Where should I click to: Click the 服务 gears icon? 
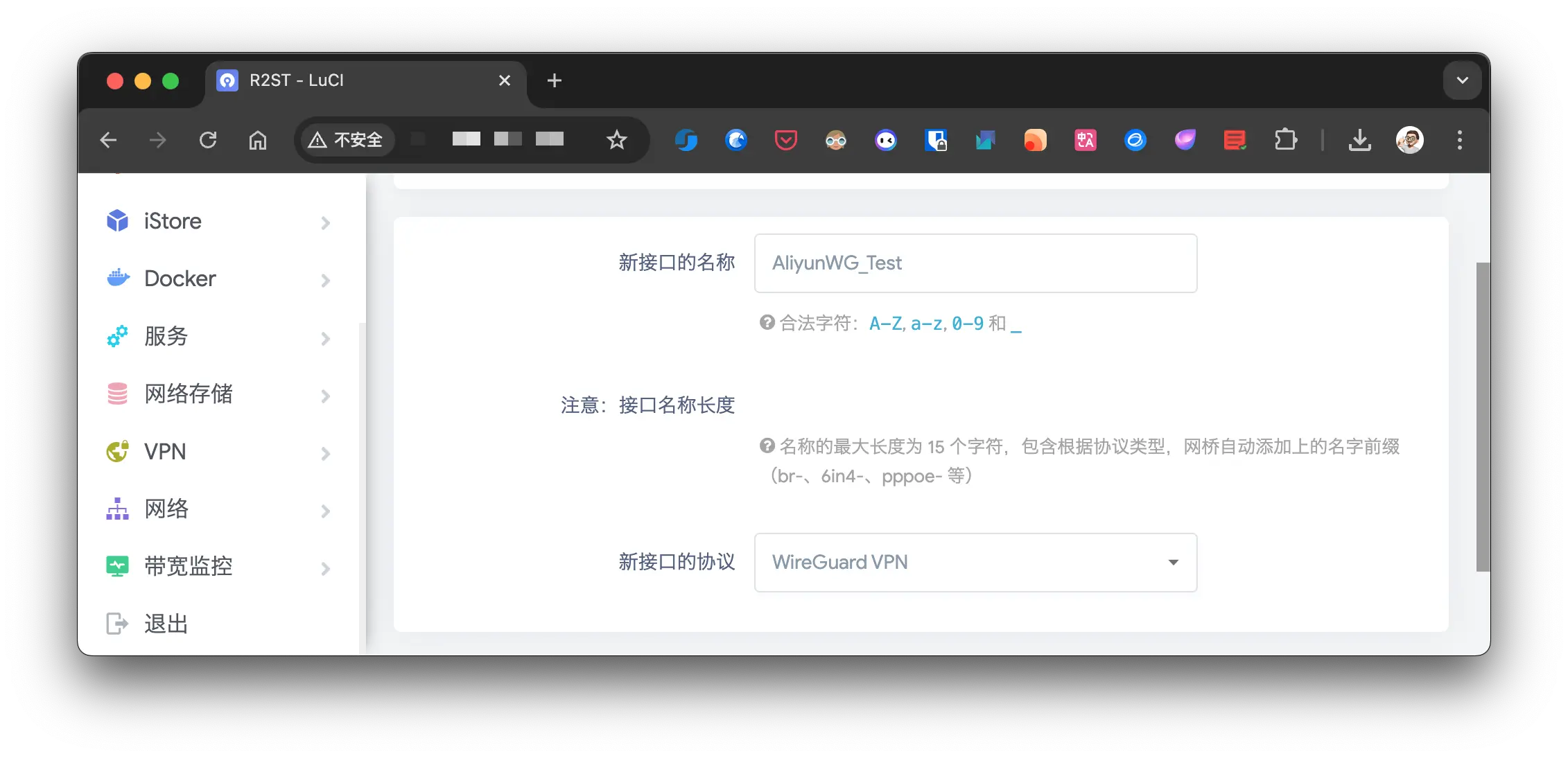[x=117, y=336]
